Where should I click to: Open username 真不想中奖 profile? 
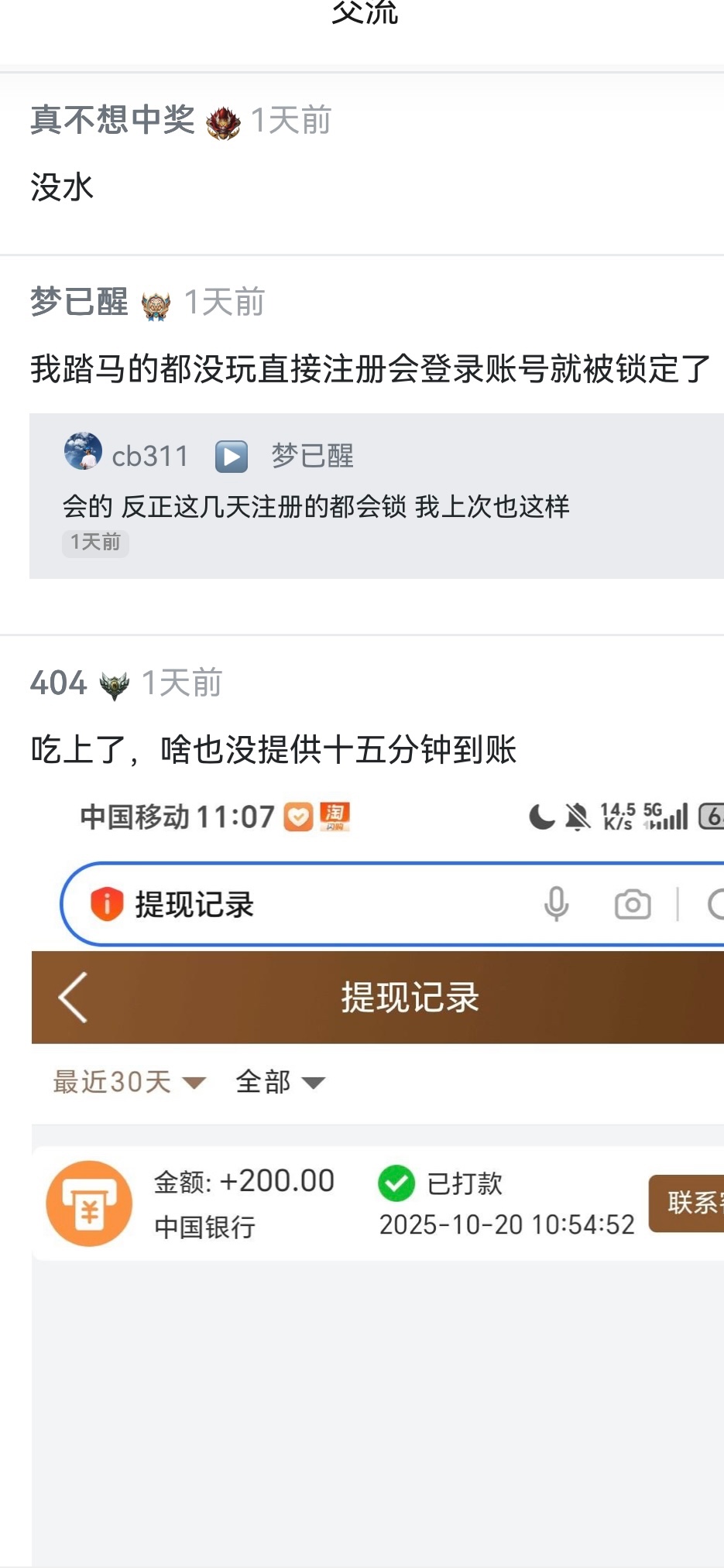[113, 120]
